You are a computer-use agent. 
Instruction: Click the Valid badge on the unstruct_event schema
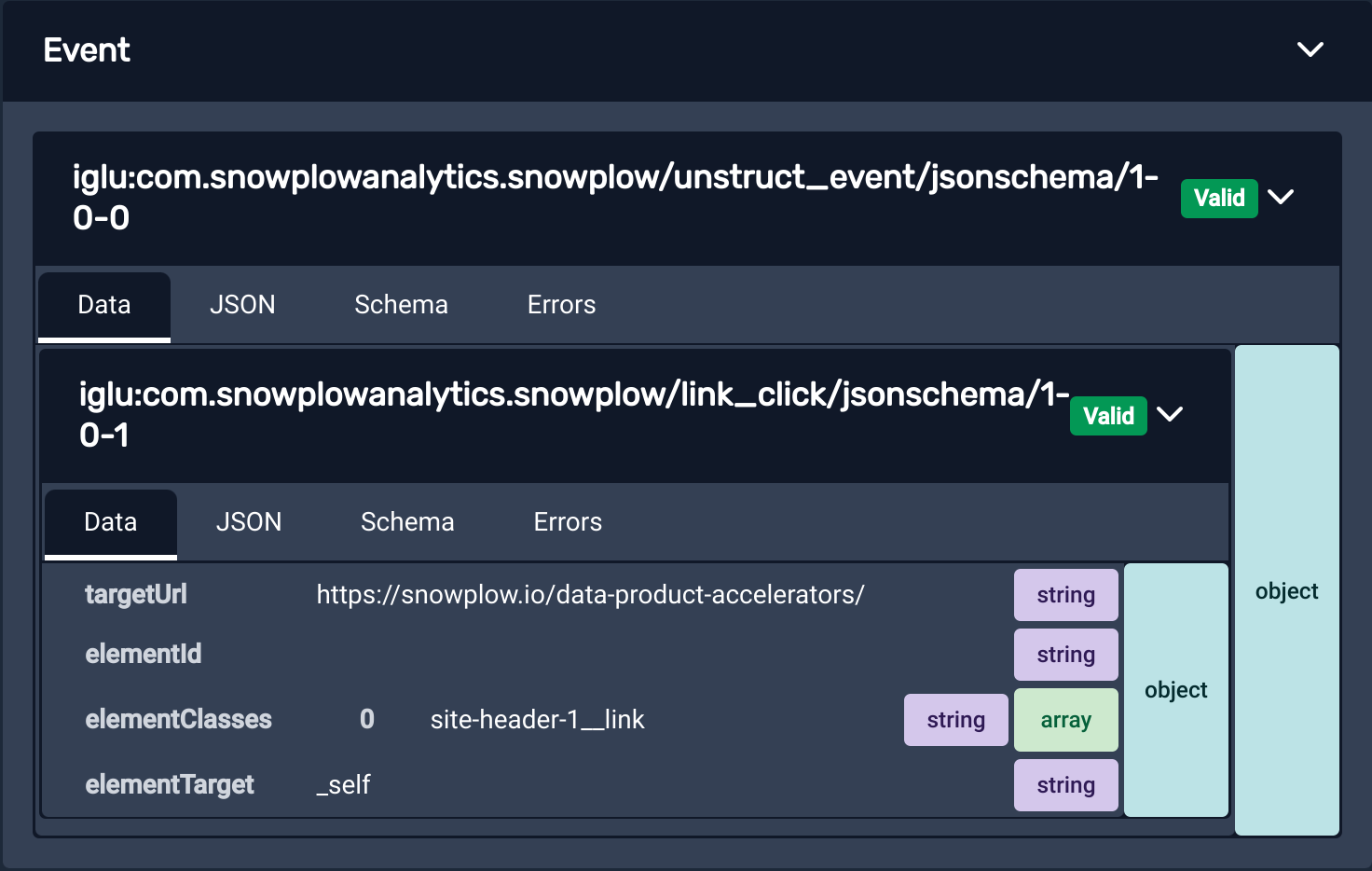pos(1219,198)
